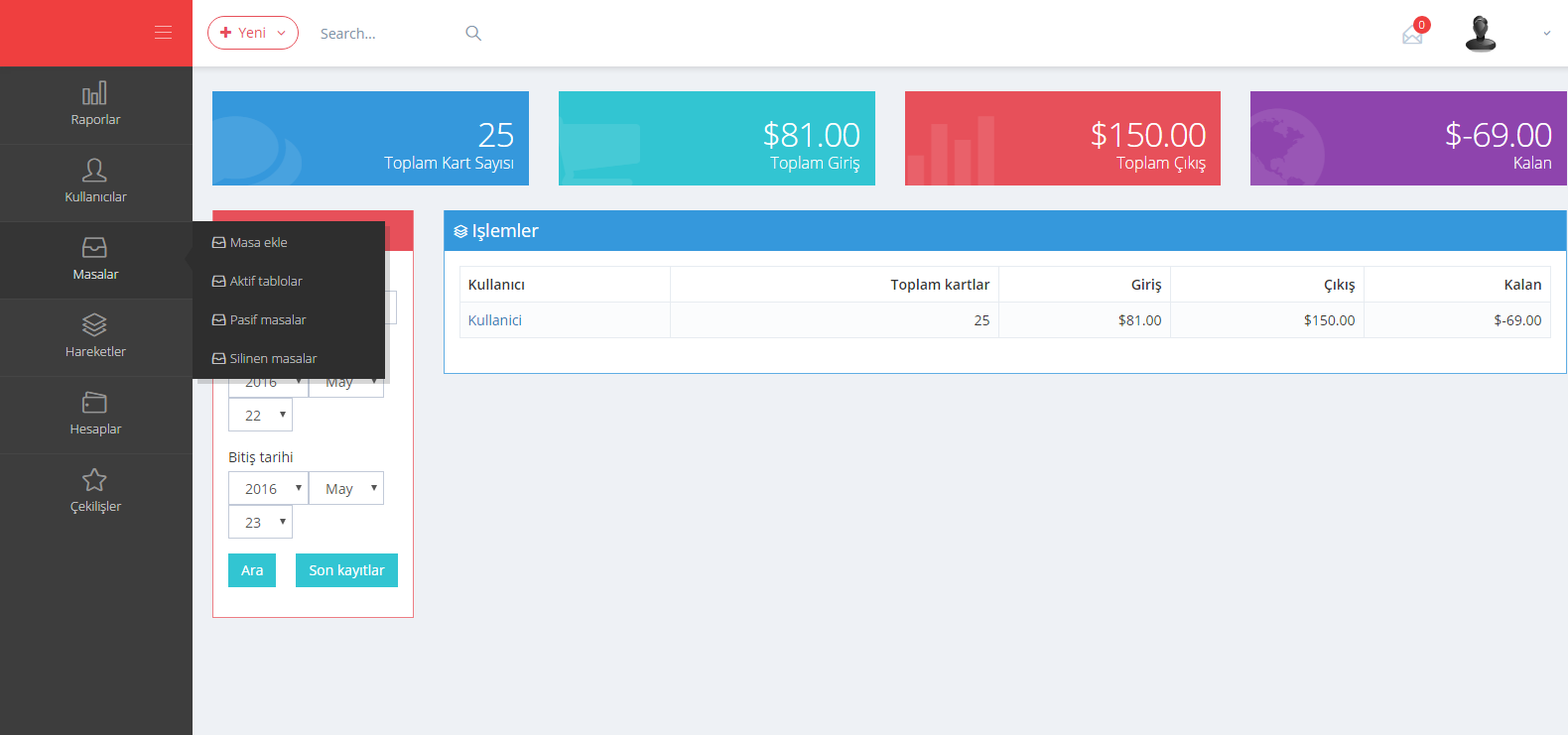Image resolution: width=1568 pixels, height=735 pixels.
Task: Open Kullanıcılar user icon in sidebar
Action: (94, 171)
